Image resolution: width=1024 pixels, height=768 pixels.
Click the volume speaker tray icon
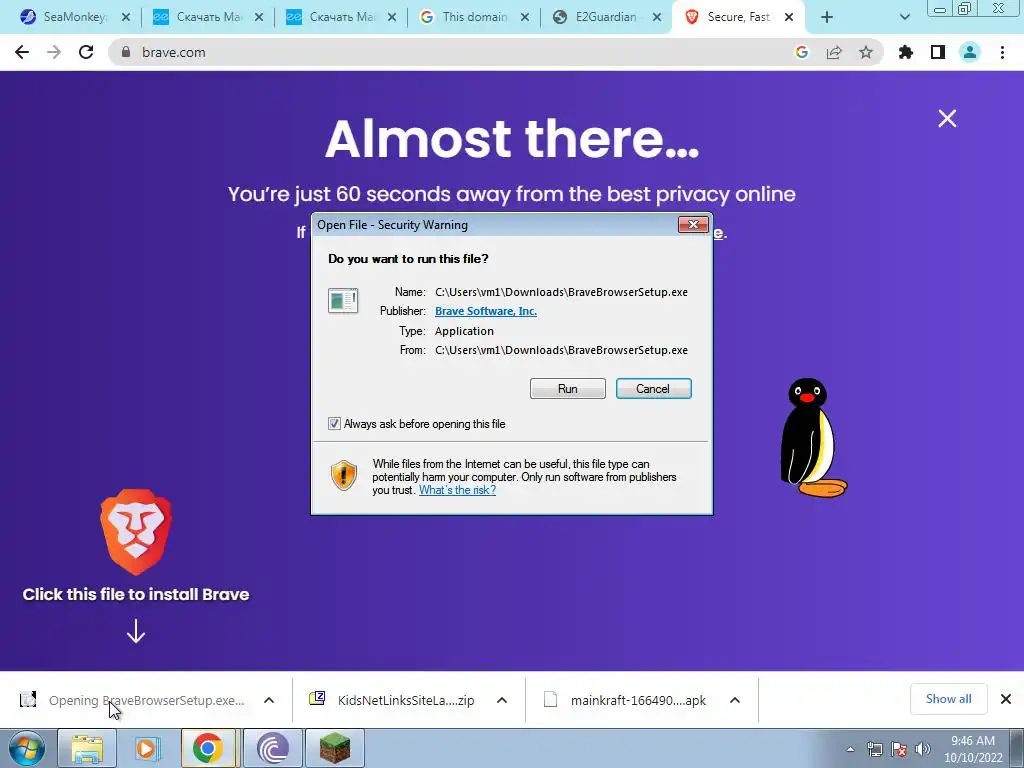click(922, 749)
